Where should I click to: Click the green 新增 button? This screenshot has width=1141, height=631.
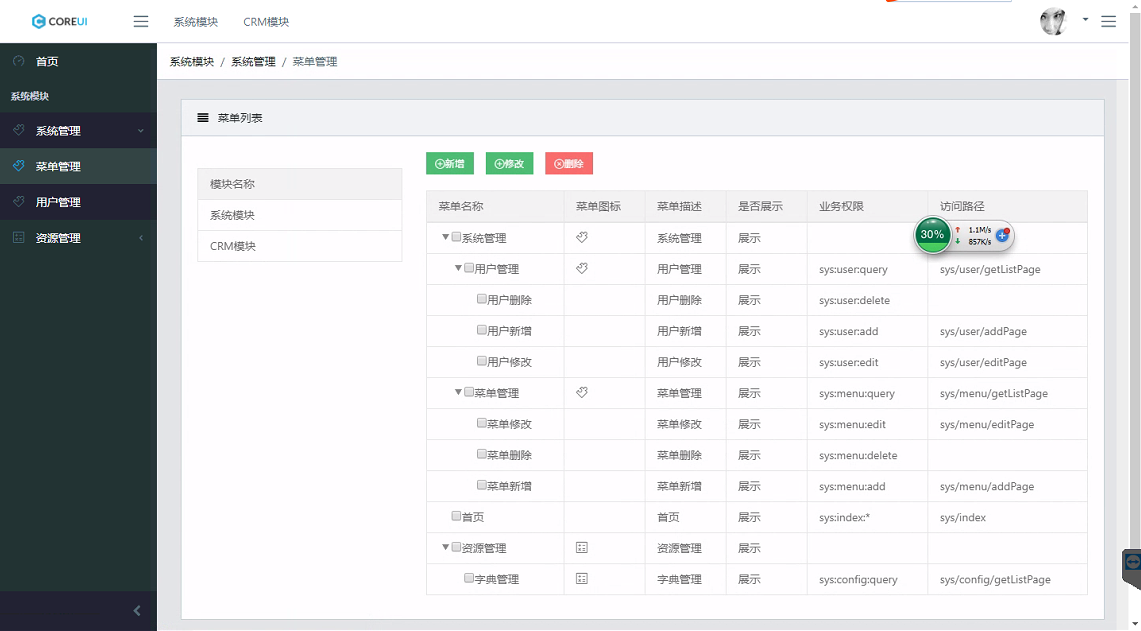(x=450, y=164)
